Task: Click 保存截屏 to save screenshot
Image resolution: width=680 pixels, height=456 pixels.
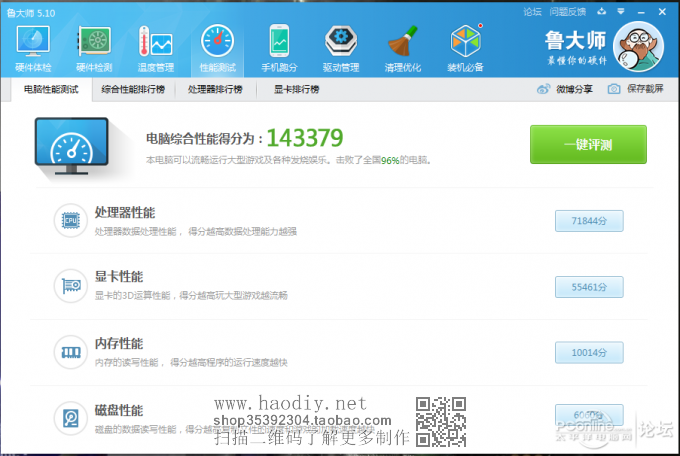Action: point(635,89)
